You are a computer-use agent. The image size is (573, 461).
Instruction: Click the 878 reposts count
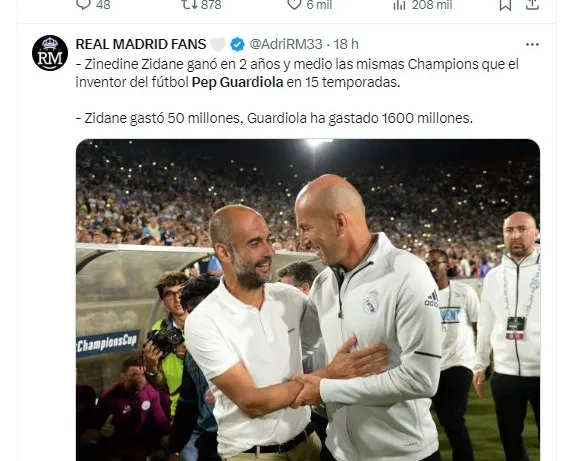(211, 4)
